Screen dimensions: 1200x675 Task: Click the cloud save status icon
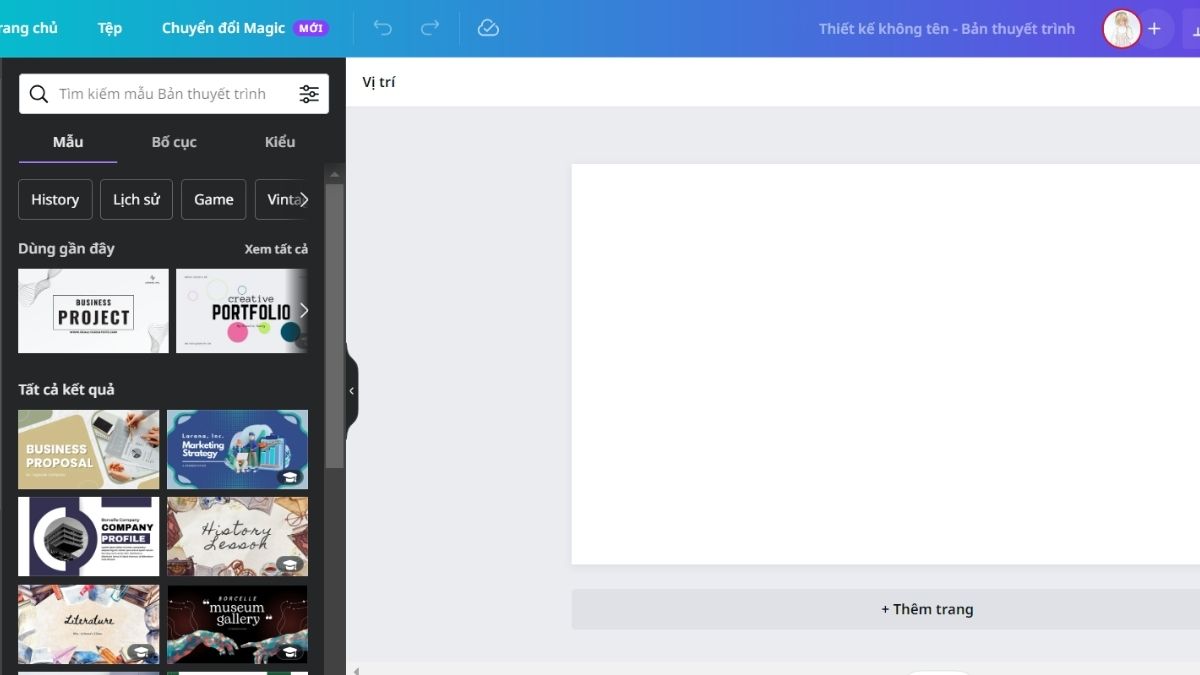point(488,28)
